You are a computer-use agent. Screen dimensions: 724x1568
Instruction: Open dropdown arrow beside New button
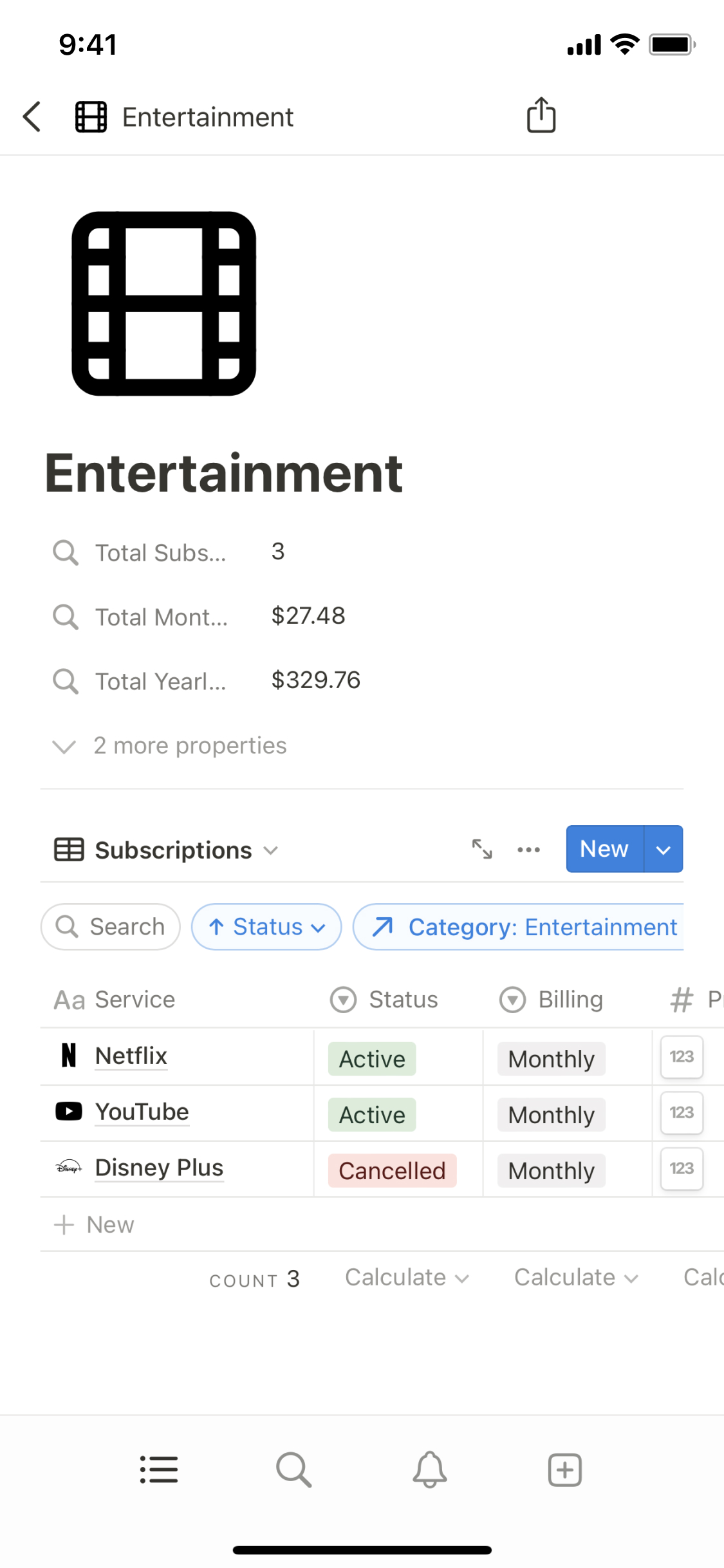tap(663, 849)
